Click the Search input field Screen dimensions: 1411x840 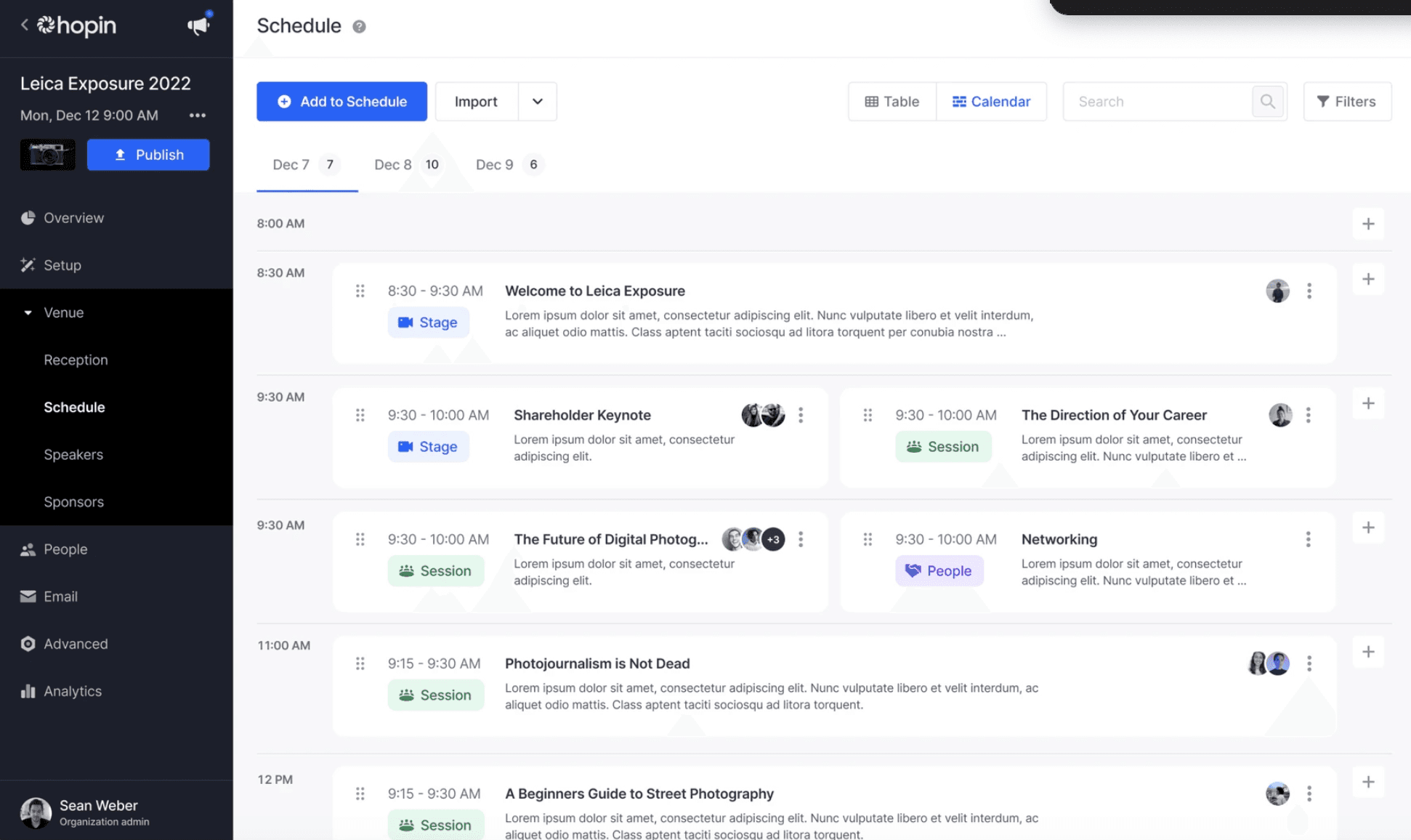pyautogui.click(x=1157, y=102)
